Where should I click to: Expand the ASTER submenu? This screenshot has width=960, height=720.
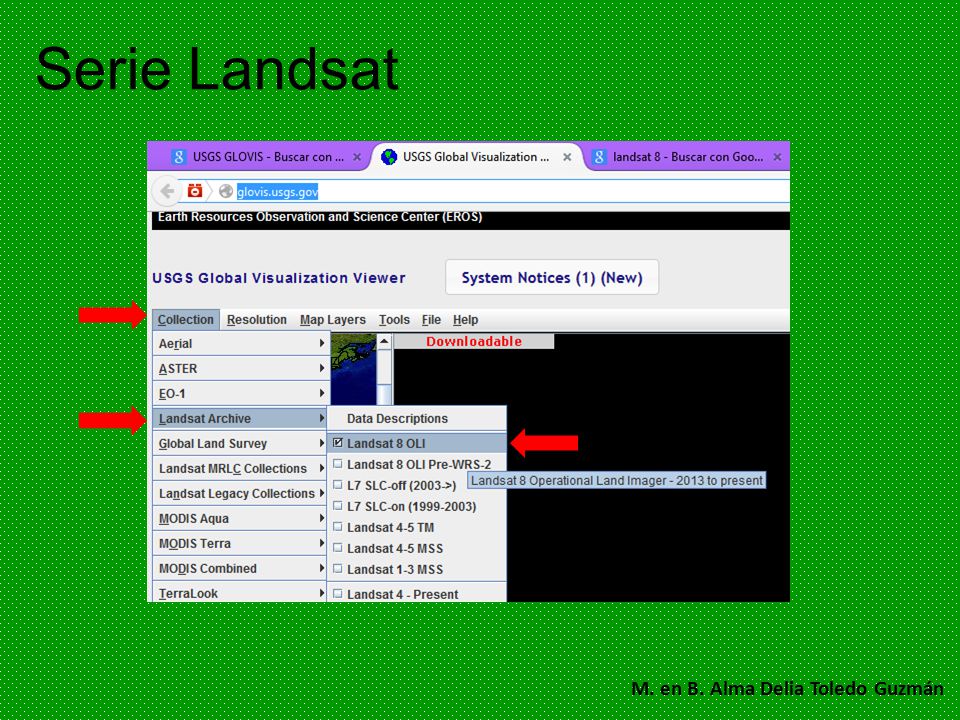point(241,369)
